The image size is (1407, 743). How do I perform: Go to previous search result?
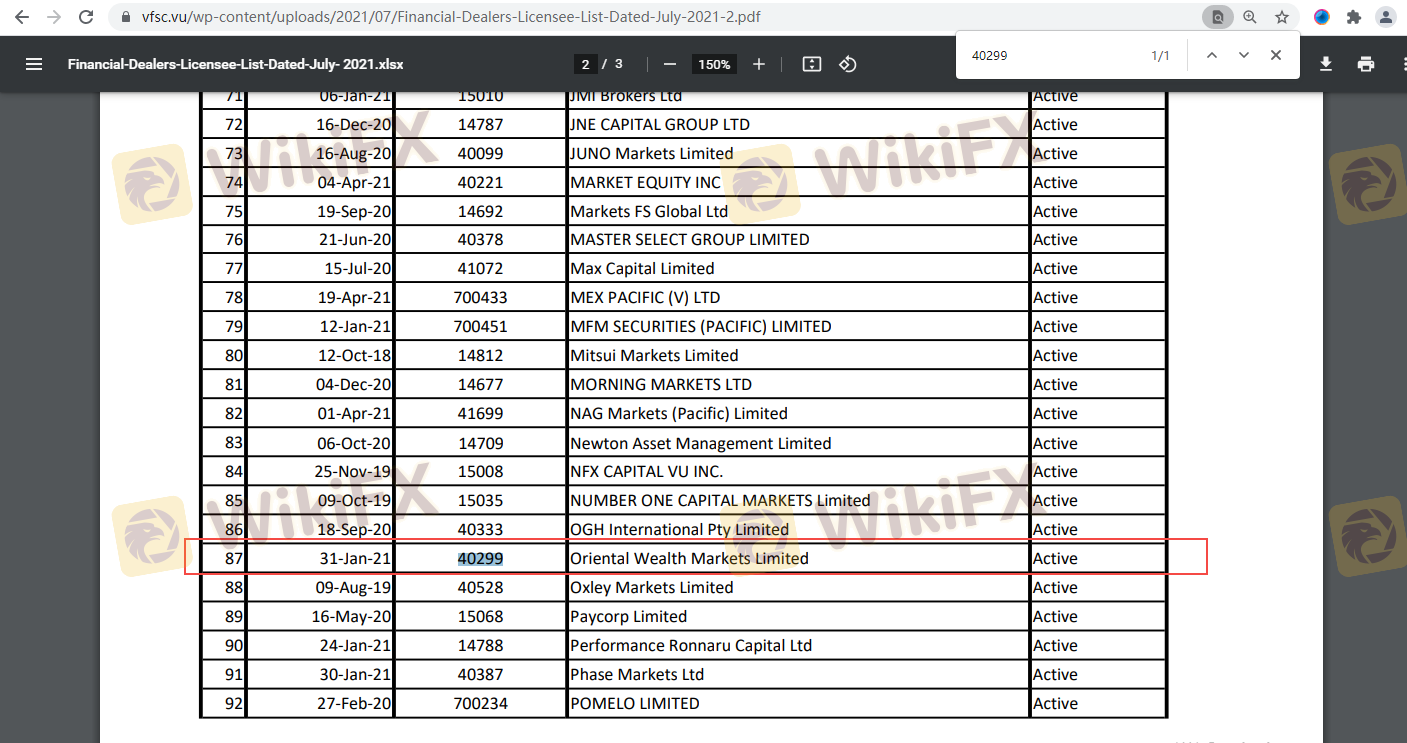[x=1212, y=56]
